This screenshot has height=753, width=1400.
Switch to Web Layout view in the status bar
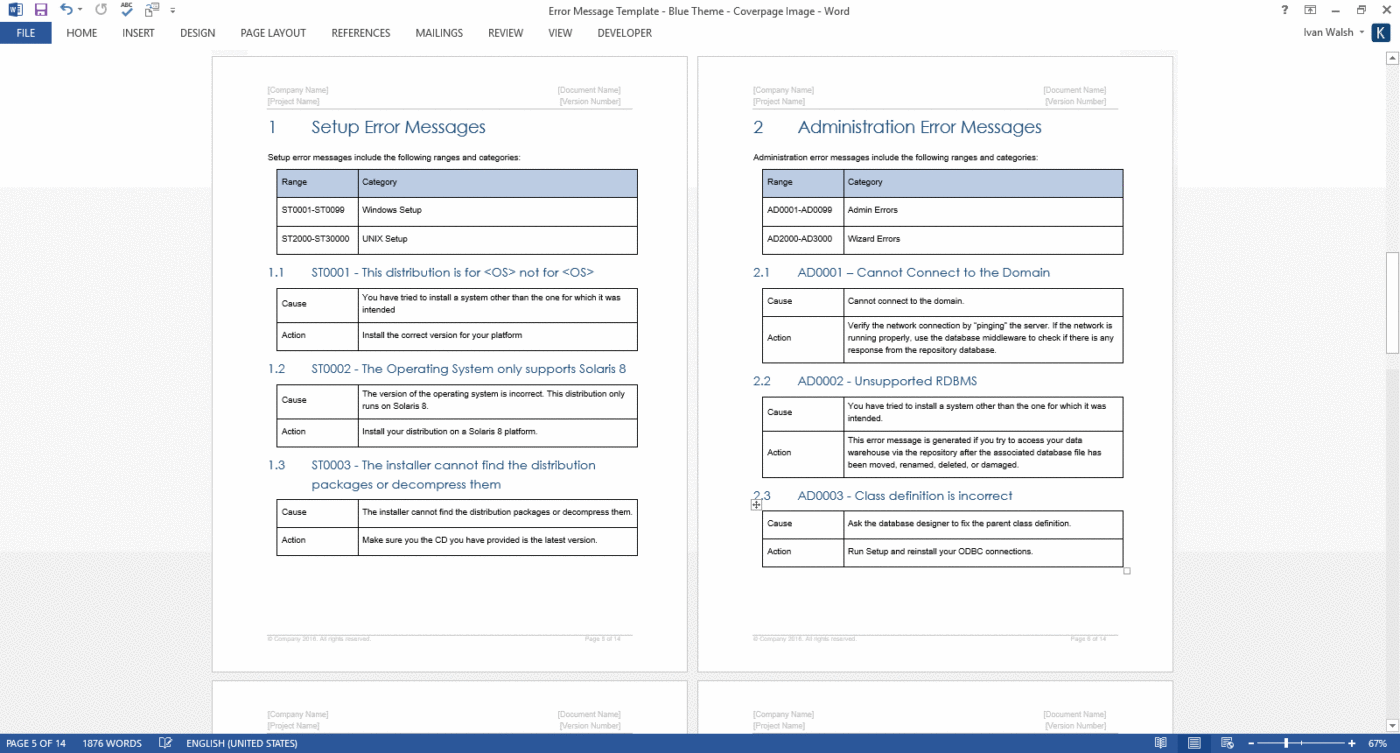click(x=1226, y=743)
